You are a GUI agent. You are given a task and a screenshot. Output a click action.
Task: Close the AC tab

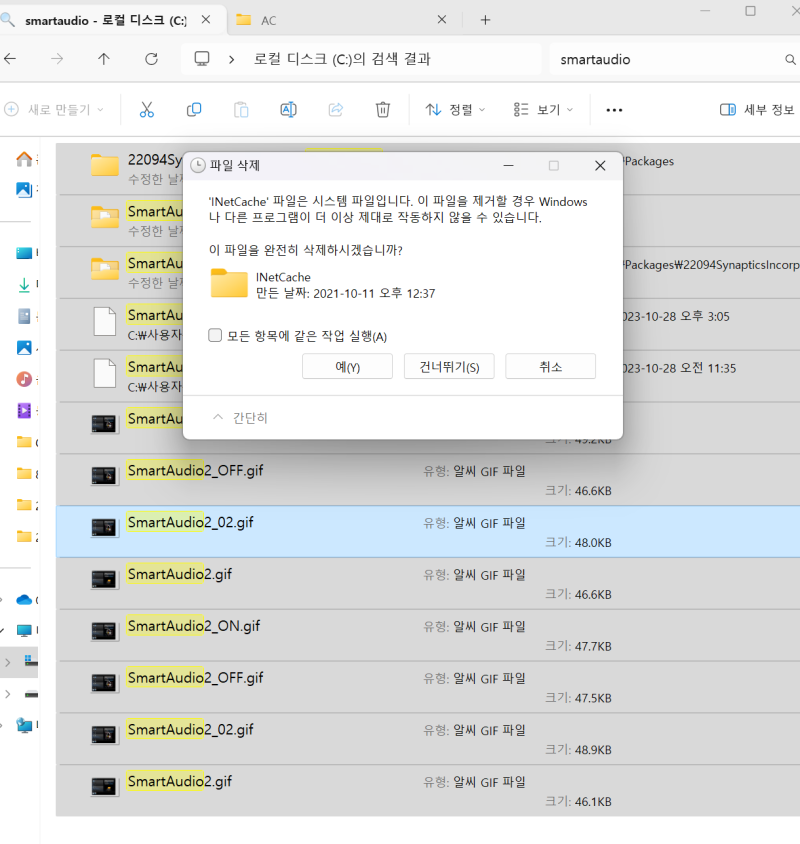pyautogui.click(x=442, y=20)
